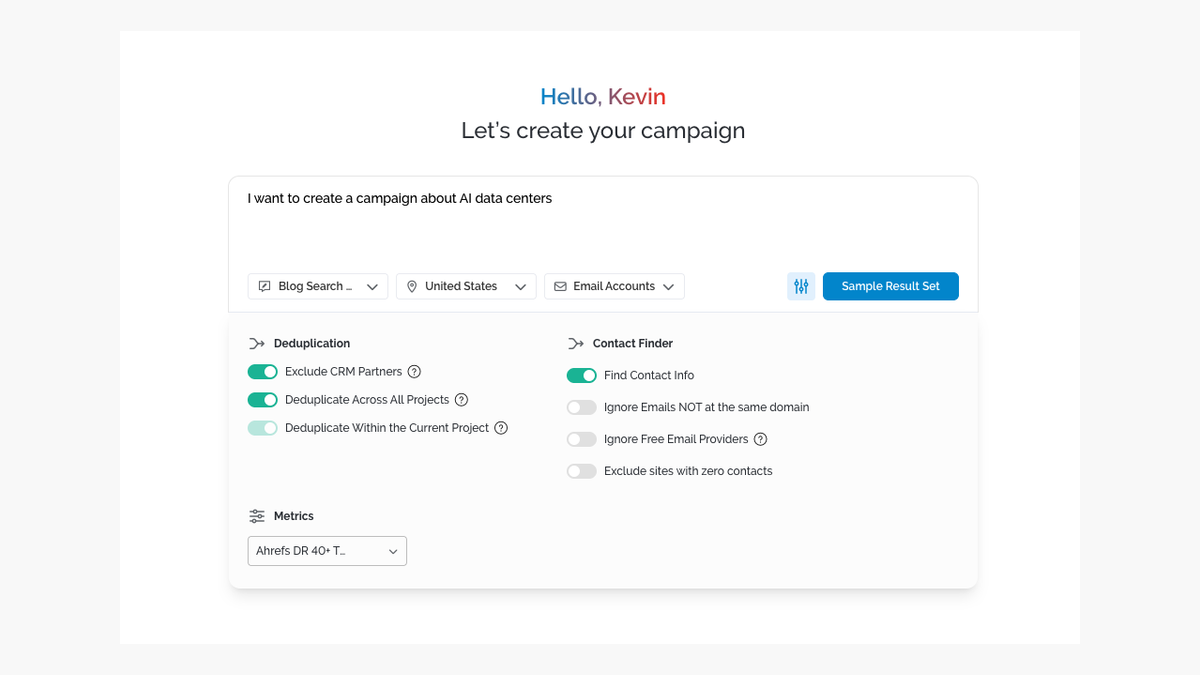Click the Sample Result Set button
This screenshot has height=675, width=1200.
890,286
